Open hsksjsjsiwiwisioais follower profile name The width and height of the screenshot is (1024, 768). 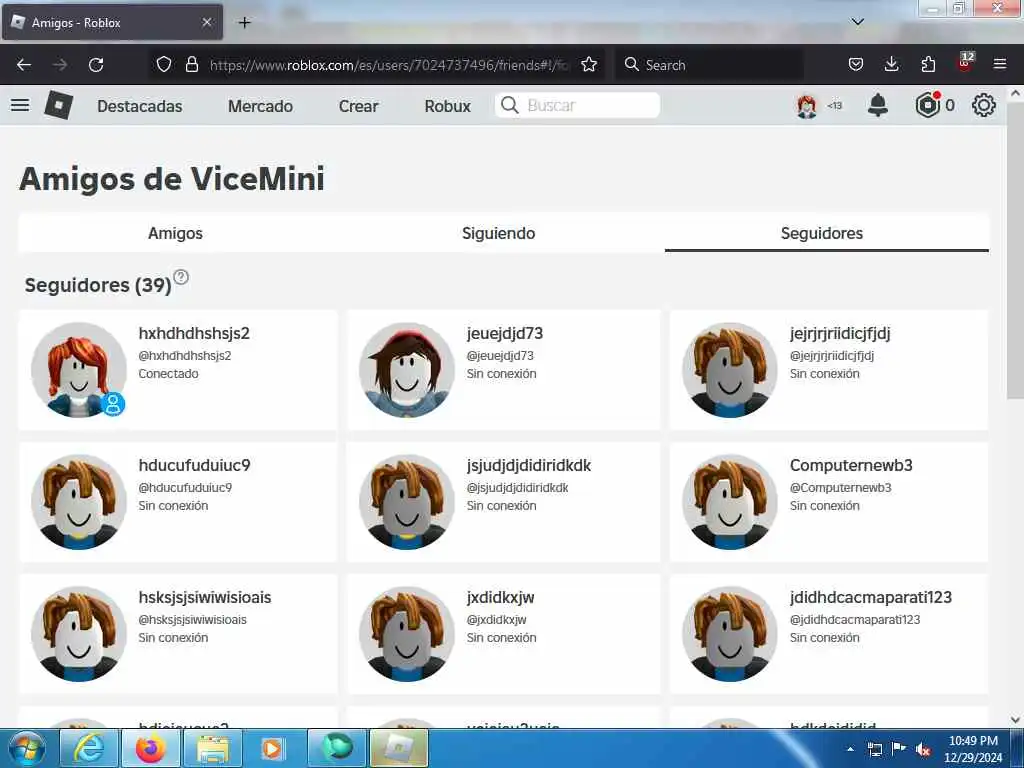click(x=204, y=597)
